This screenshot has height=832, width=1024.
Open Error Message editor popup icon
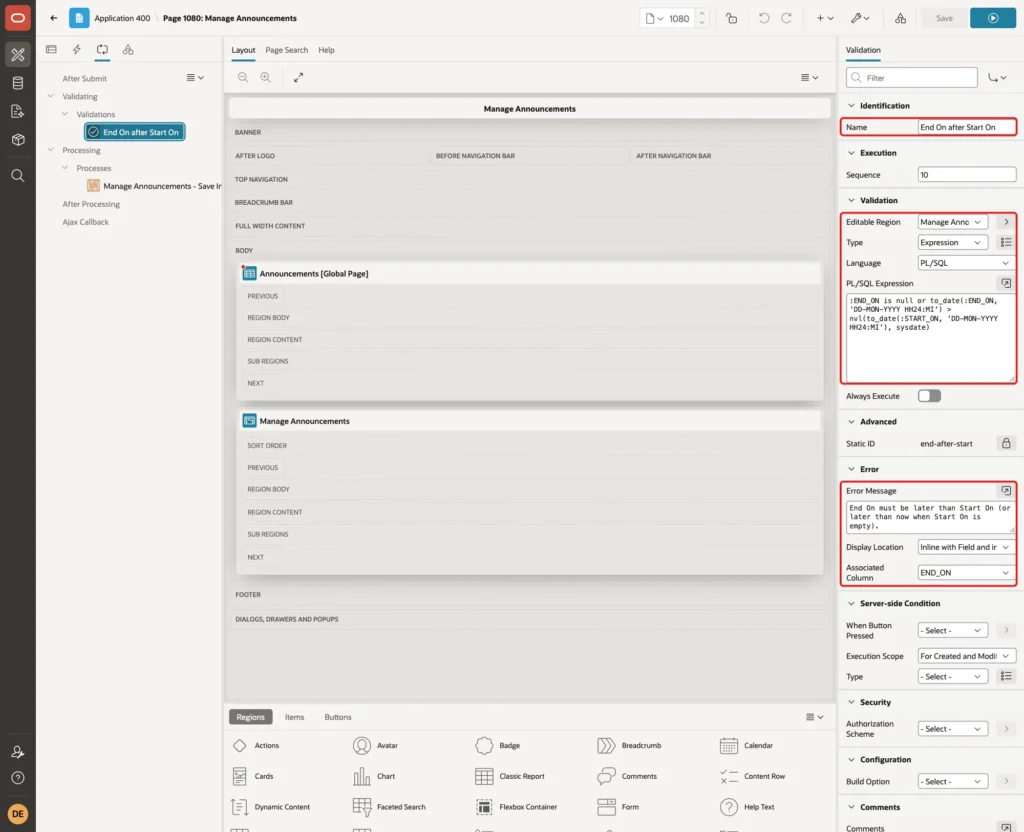pyautogui.click(x=1006, y=490)
